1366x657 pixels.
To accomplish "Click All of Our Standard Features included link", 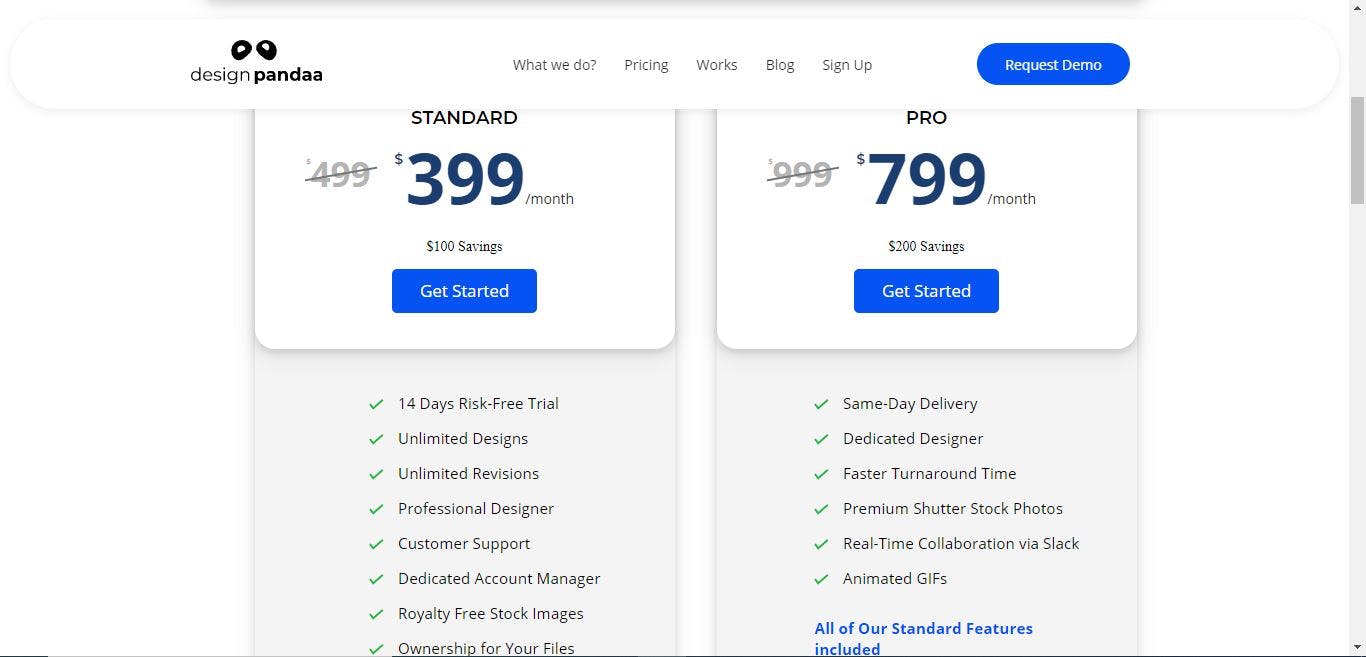I will [x=923, y=638].
